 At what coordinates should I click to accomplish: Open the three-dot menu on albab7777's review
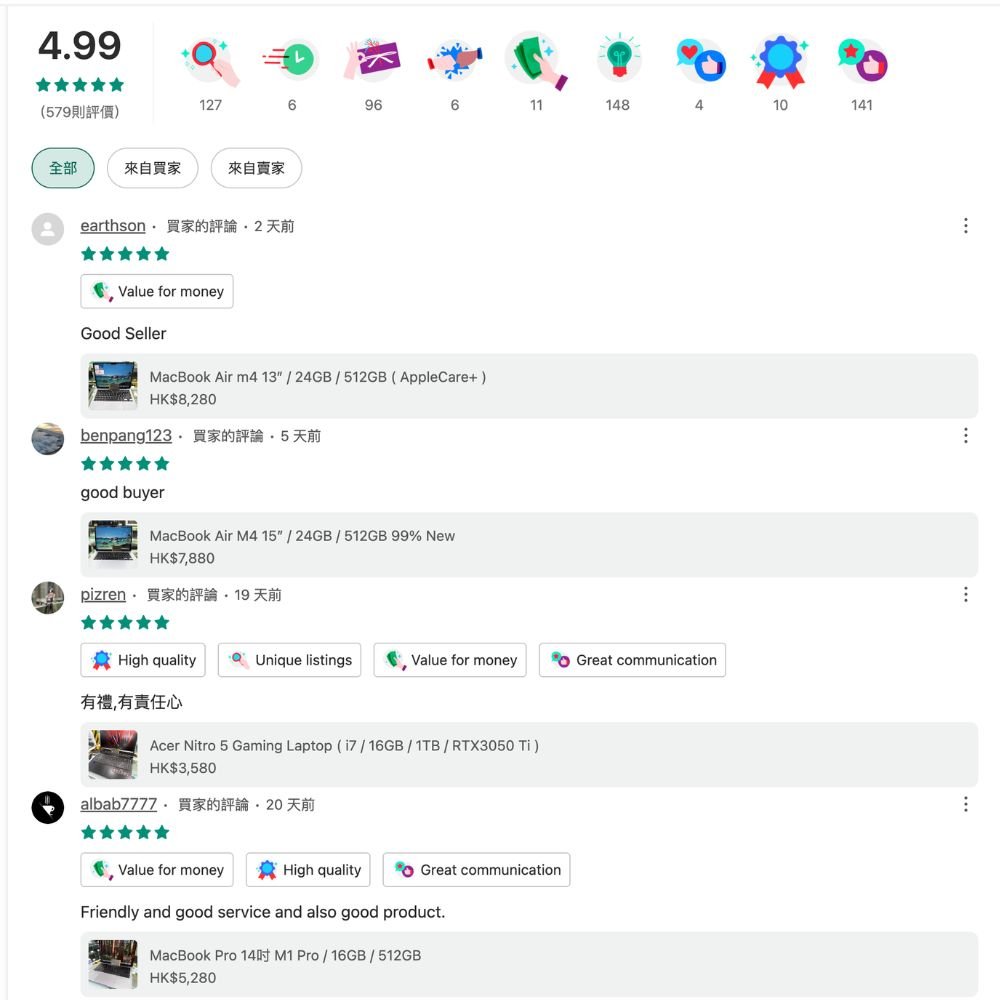pos(965,804)
